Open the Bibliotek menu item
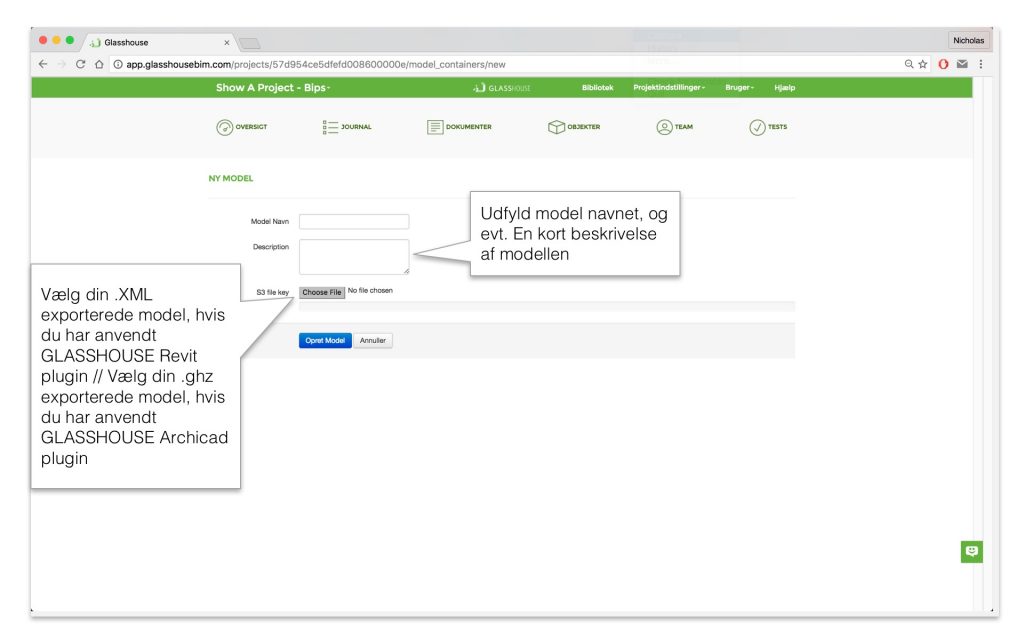 tap(598, 88)
